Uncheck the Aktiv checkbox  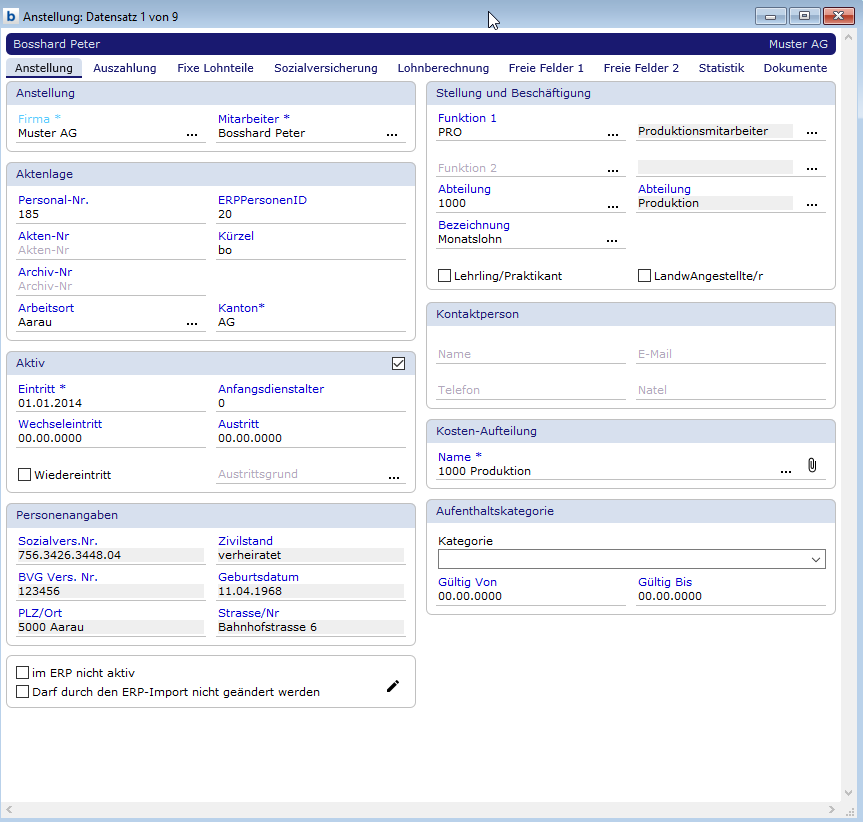(x=399, y=364)
